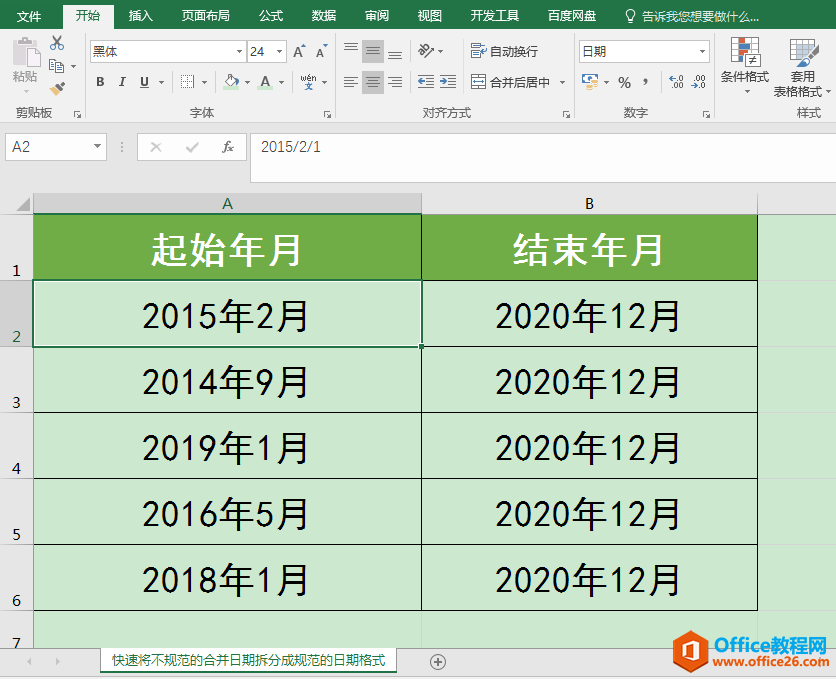Image resolution: width=836 pixels, height=679 pixels.
Task: Click the Insert Function fx button
Action: (x=228, y=147)
